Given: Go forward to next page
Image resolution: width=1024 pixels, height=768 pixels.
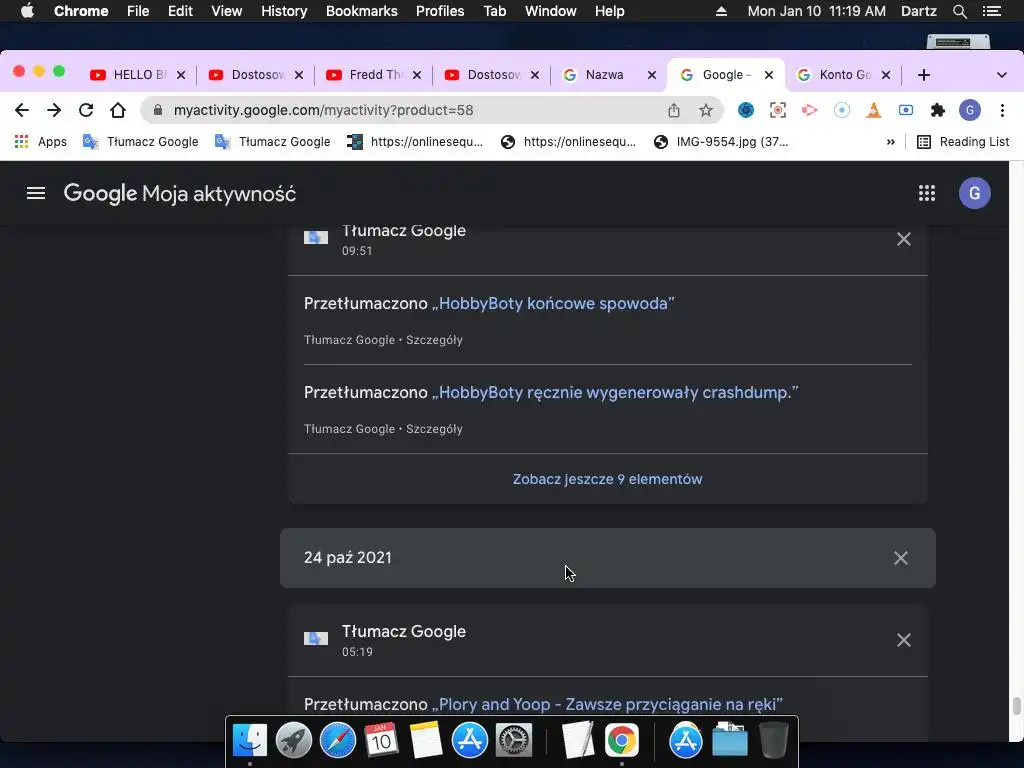Looking at the screenshot, I should [x=54, y=110].
